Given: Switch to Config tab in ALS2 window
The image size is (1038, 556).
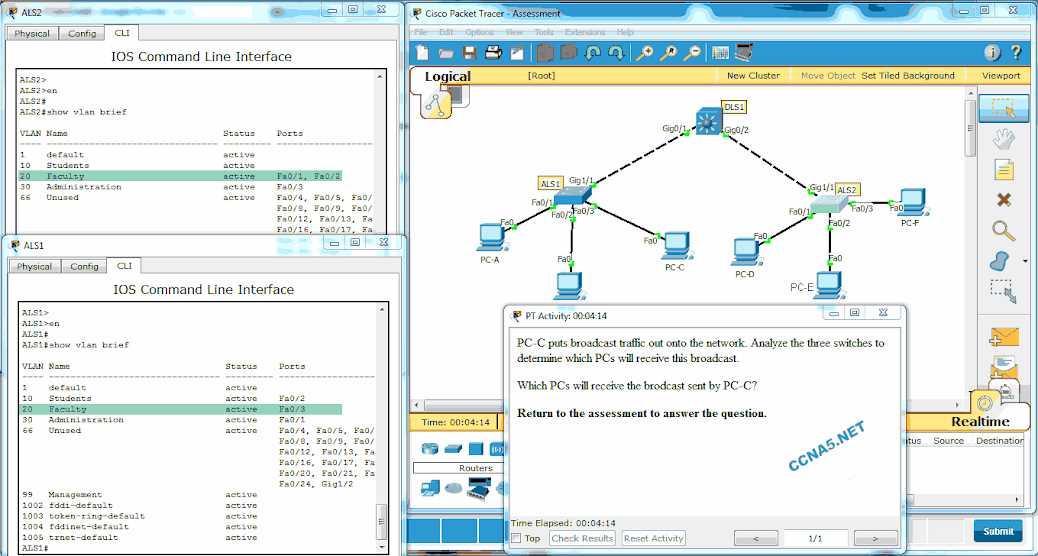Looking at the screenshot, I should (82, 33).
